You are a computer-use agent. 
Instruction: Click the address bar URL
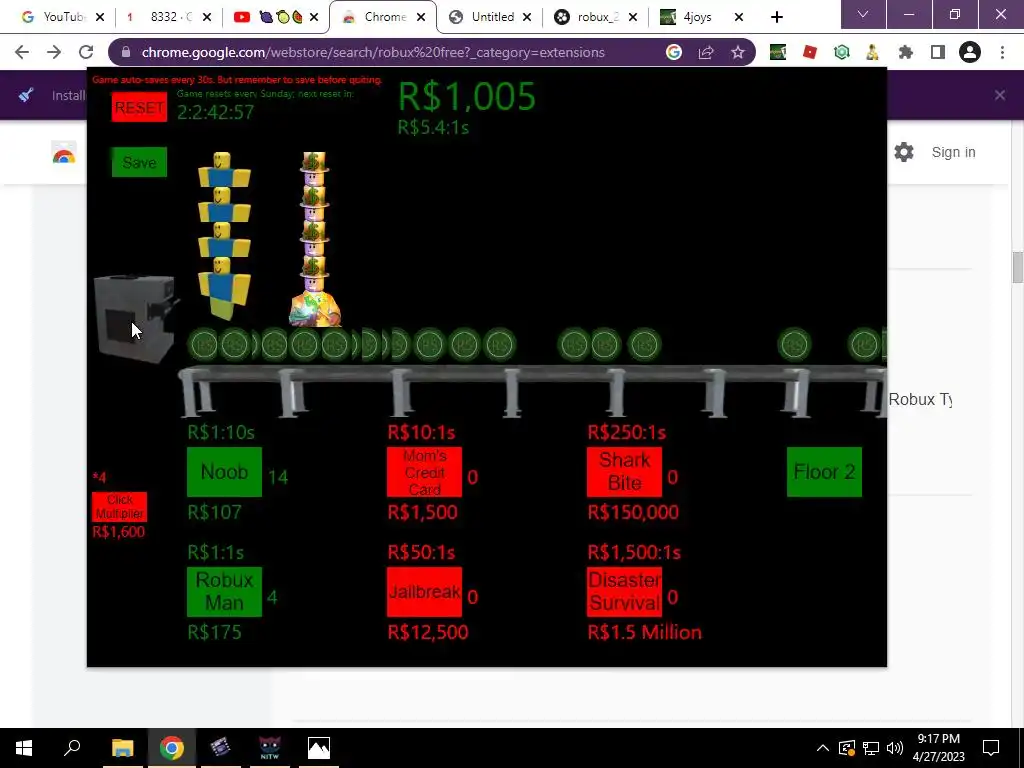[373, 52]
